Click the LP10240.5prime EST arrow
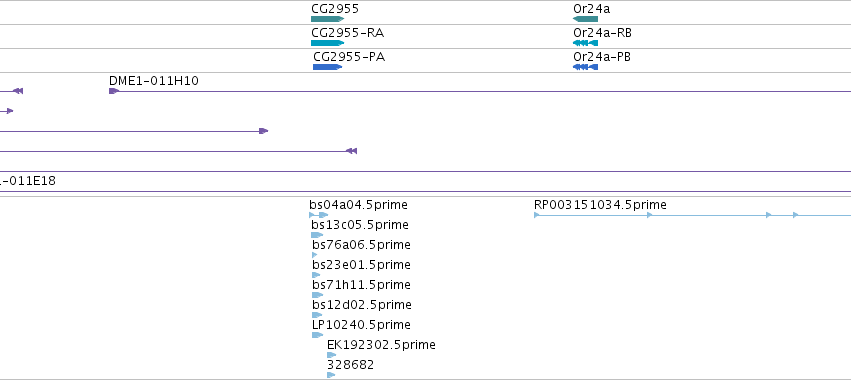 coord(317,335)
